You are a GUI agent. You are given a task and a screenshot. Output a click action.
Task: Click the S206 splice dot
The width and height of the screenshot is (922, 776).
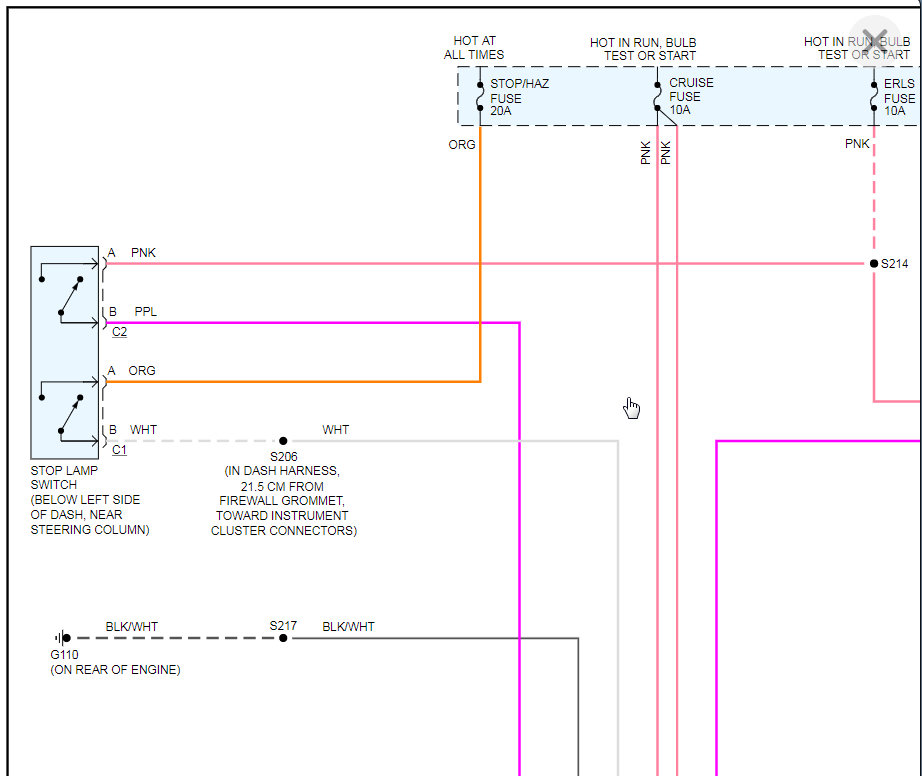(x=283, y=441)
